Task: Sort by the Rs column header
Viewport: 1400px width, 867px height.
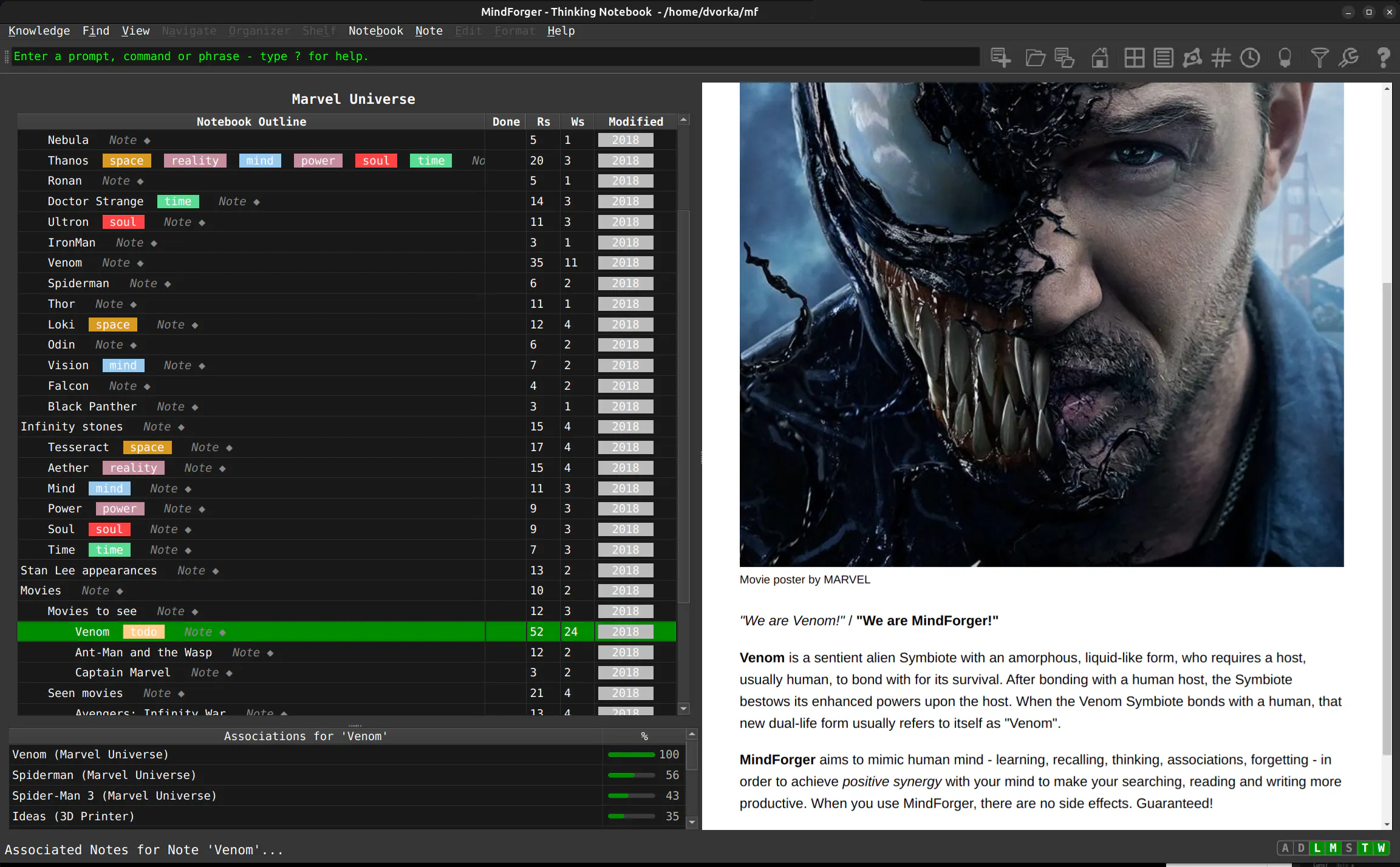Action: pos(544,121)
